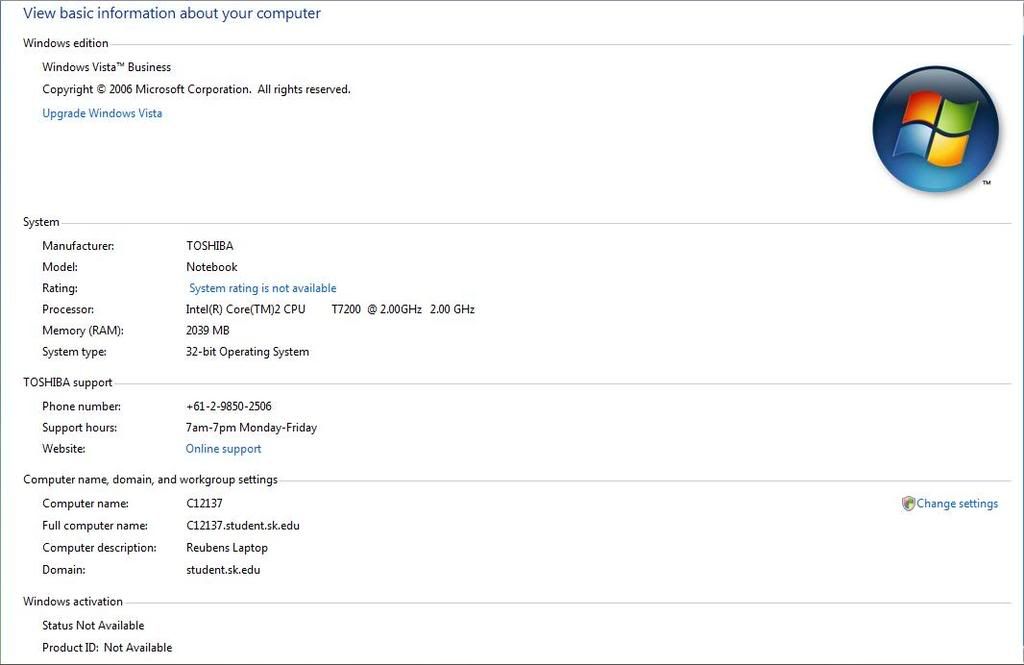Click the TOSHIBA manufacturer value
1024x665 pixels.
tap(210, 246)
